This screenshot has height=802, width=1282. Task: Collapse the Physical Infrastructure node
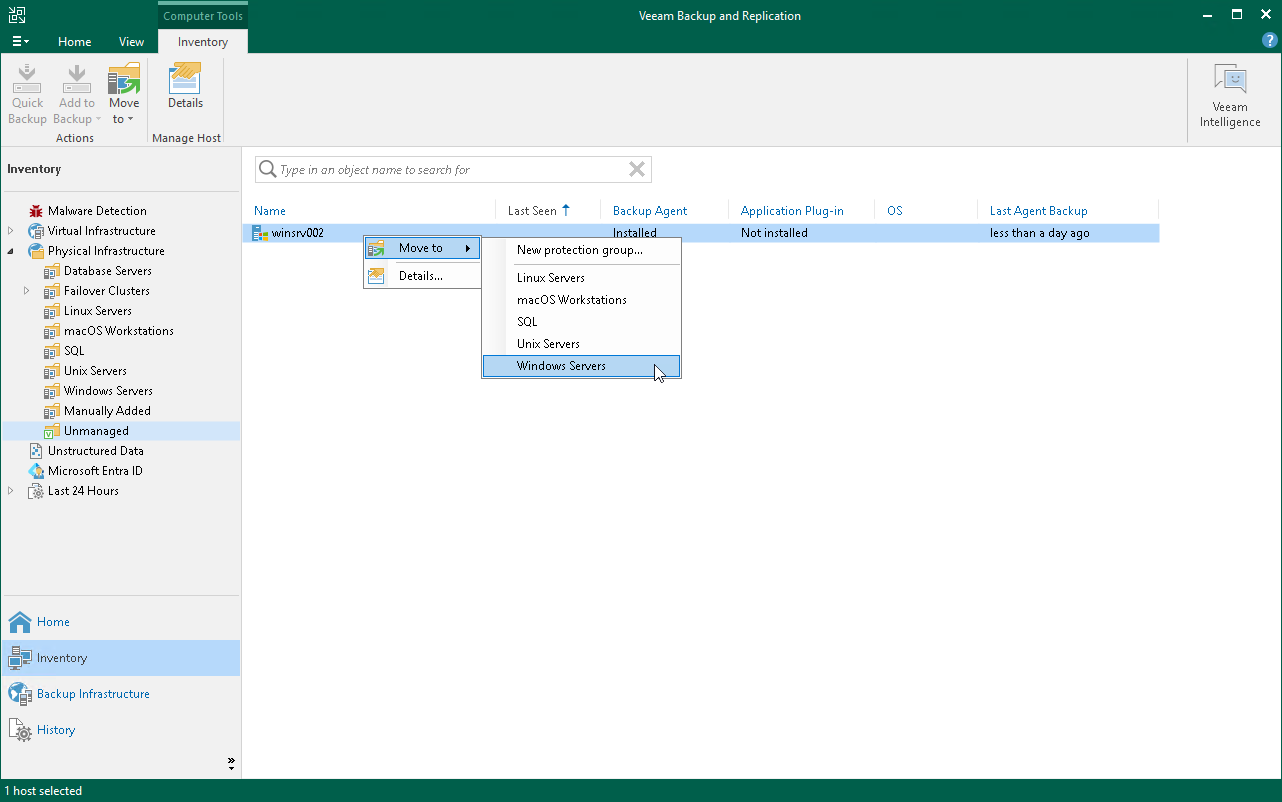11,251
